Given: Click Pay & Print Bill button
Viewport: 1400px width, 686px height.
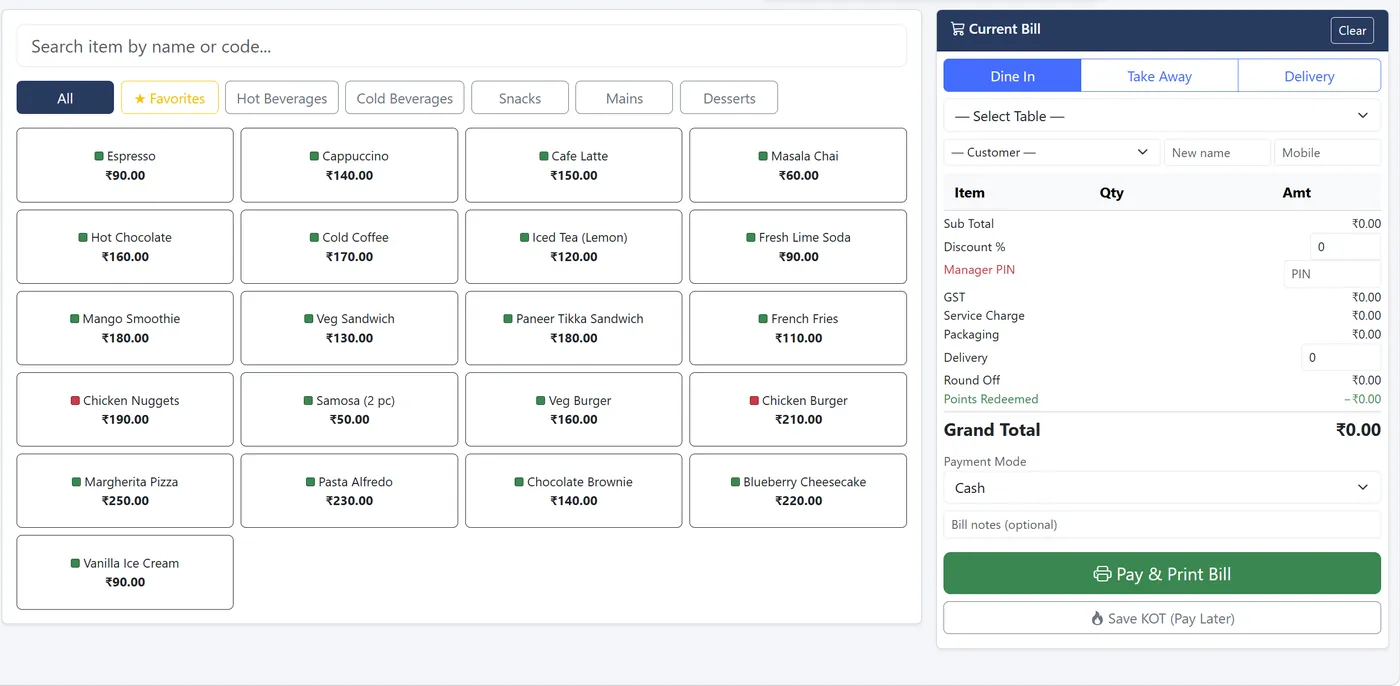Looking at the screenshot, I should coord(1162,574).
